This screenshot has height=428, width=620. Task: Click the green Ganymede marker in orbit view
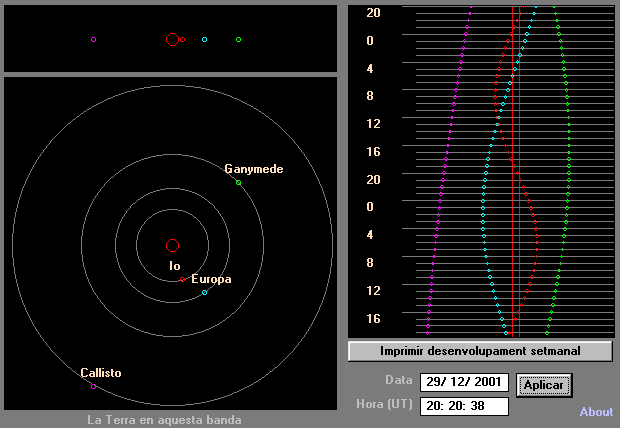tap(238, 182)
